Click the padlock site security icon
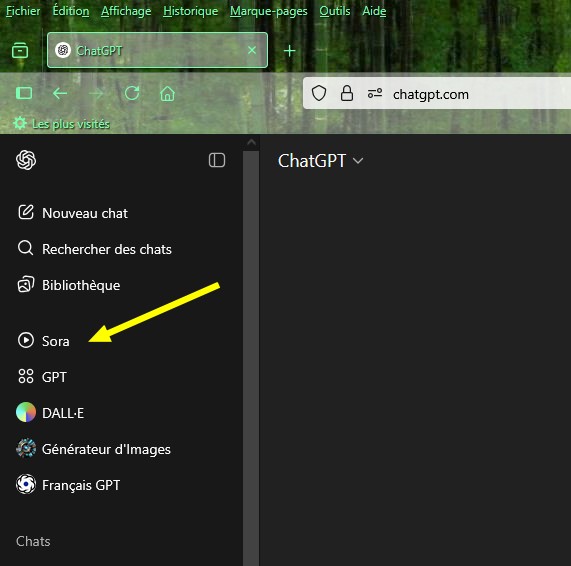Screen dimensions: 571x566 click(x=346, y=93)
